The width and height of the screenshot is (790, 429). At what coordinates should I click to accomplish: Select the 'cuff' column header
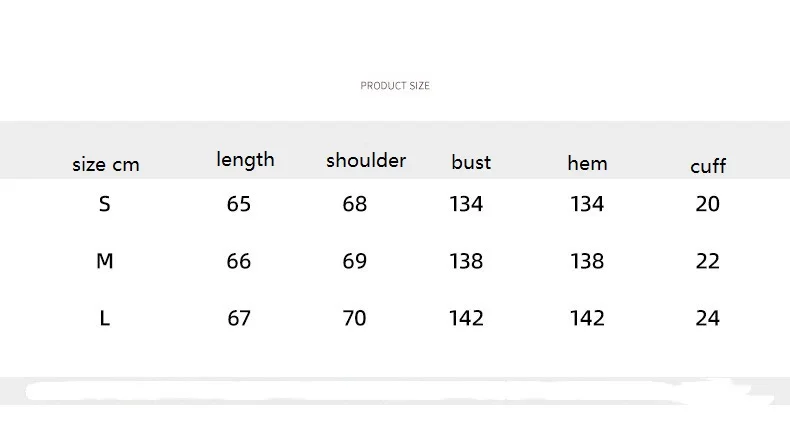(x=708, y=166)
